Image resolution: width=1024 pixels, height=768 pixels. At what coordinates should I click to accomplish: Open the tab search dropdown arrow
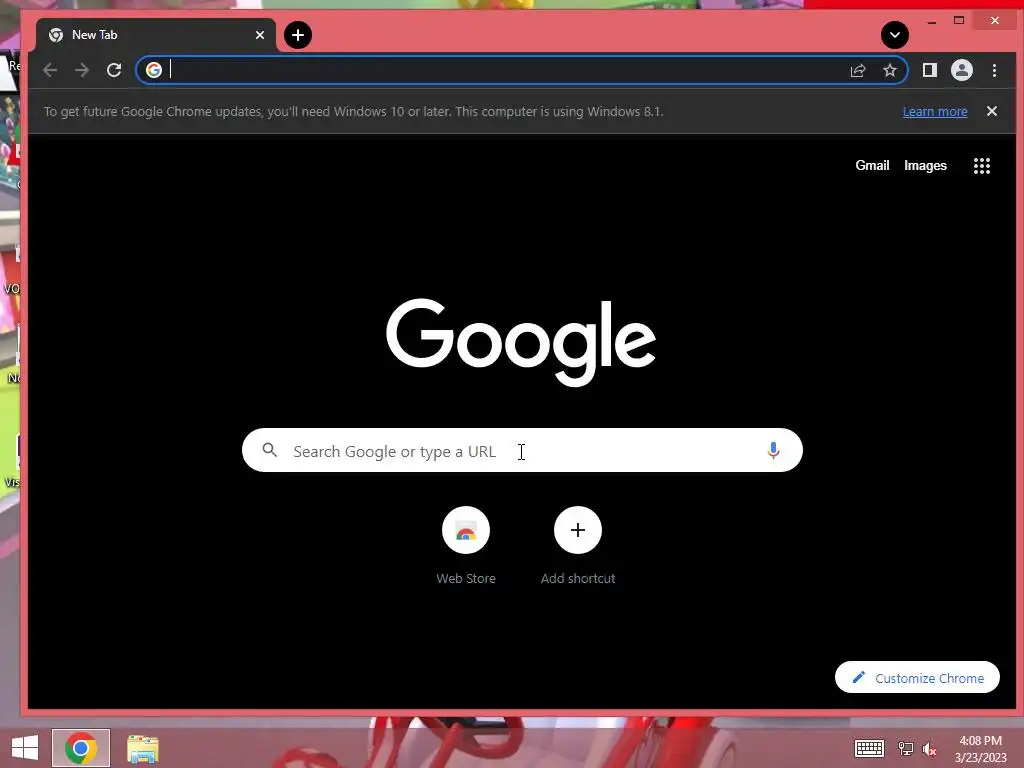click(895, 35)
